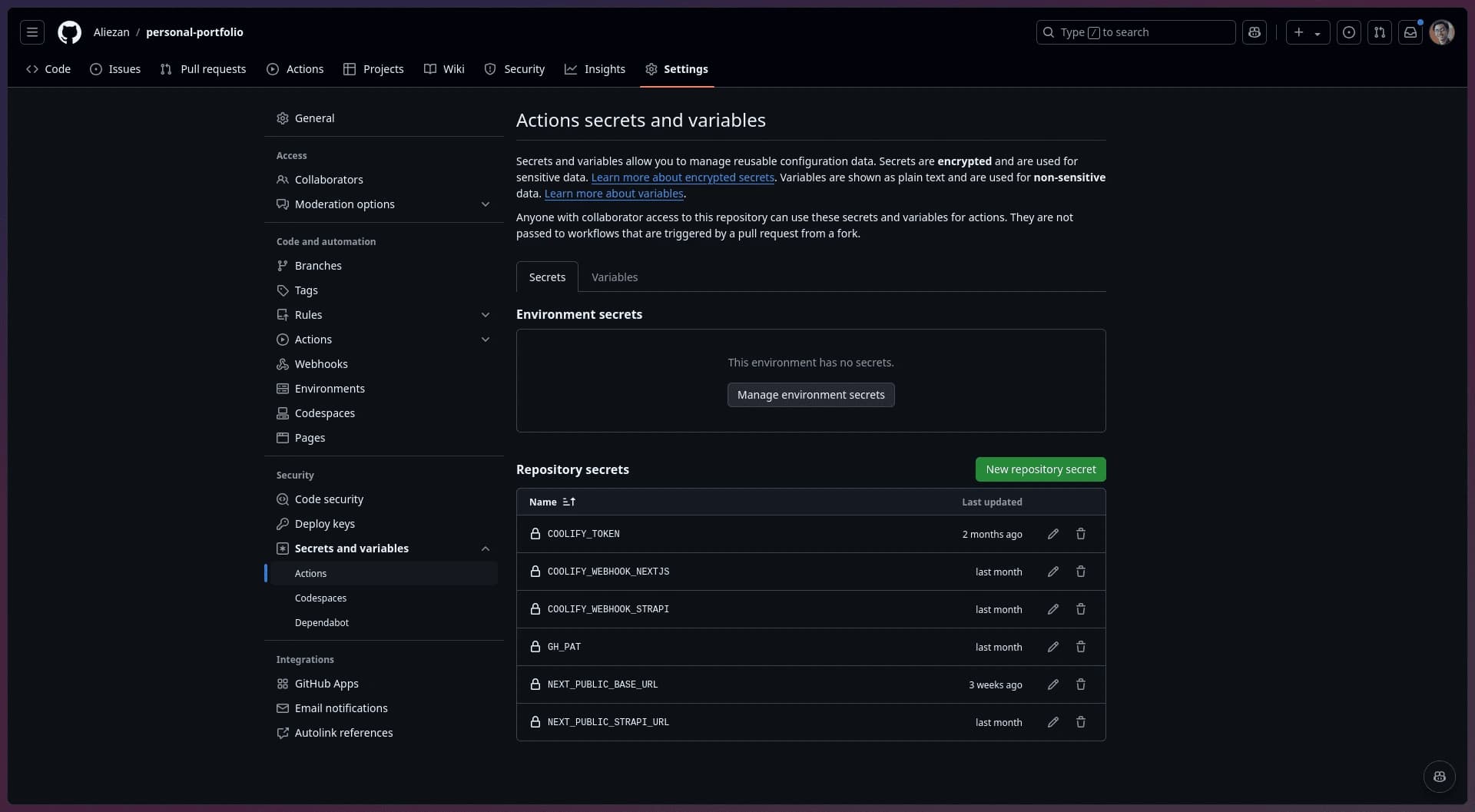This screenshot has height=812, width=1475.
Task: Open Autolink references settings
Action: (384, 733)
